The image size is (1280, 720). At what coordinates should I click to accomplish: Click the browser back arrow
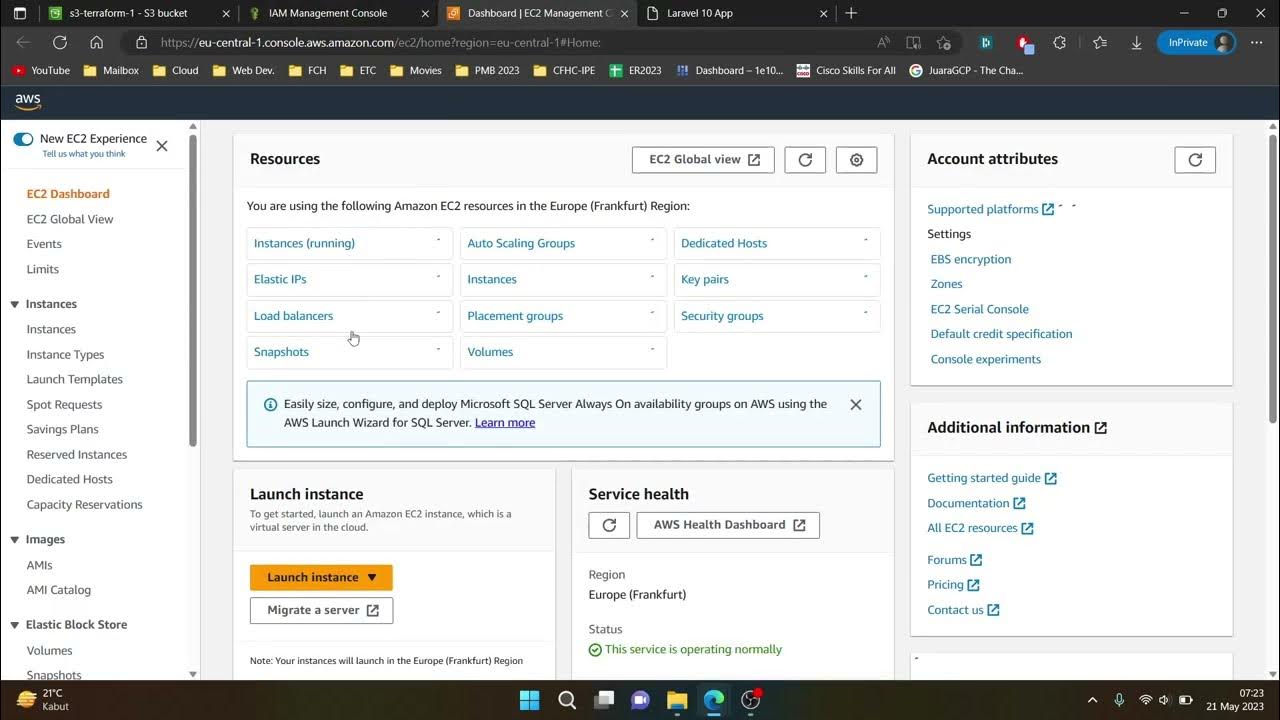(23, 43)
